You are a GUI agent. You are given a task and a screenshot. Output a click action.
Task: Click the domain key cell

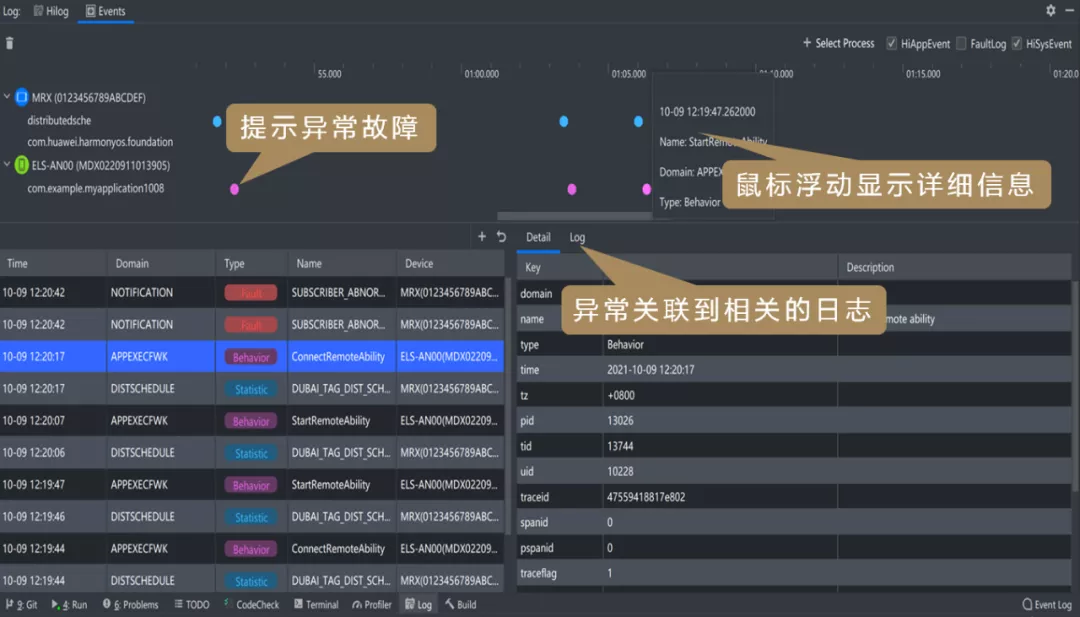point(539,293)
